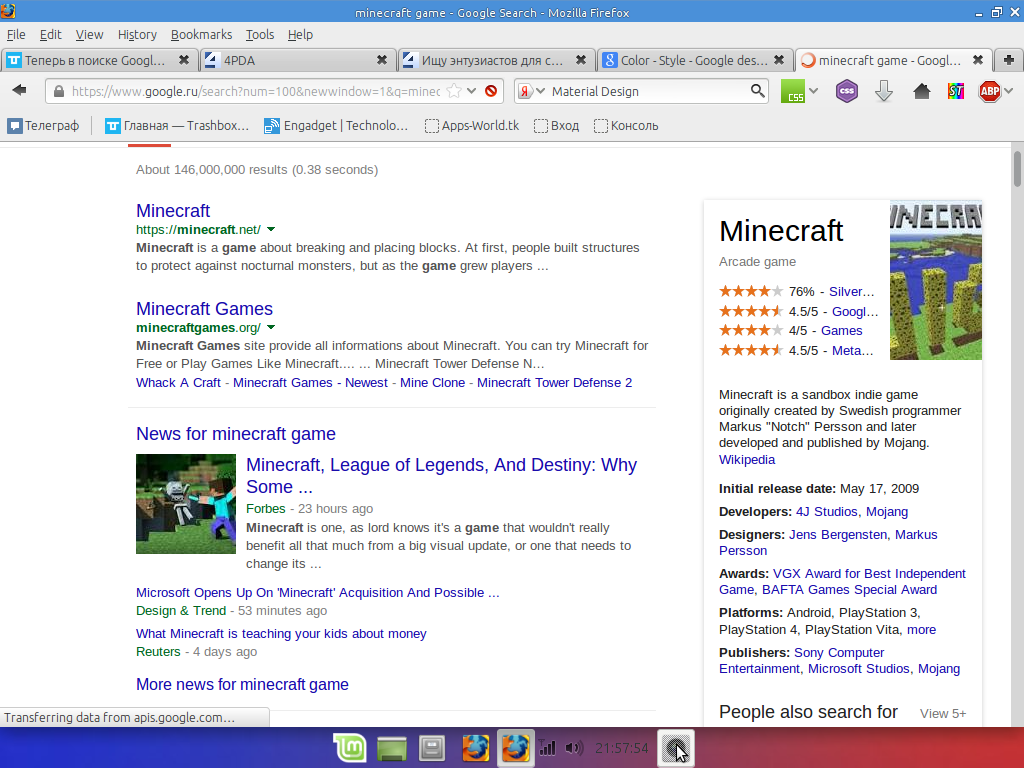Open the Minecraft image in knowledge panel

[x=935, y=280]
